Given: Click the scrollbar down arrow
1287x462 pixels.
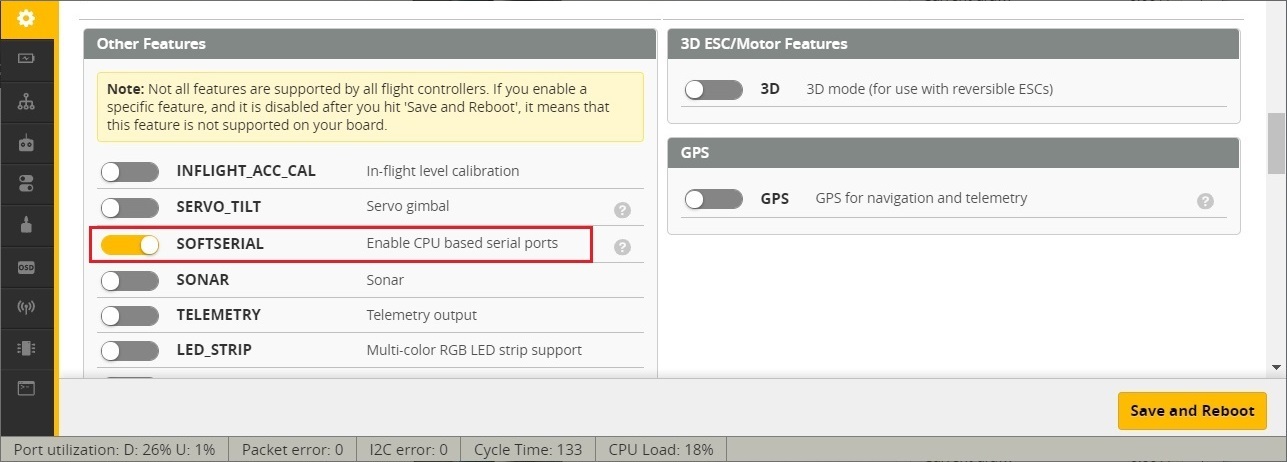Looking at the screenshot, I should [1277, 367].
